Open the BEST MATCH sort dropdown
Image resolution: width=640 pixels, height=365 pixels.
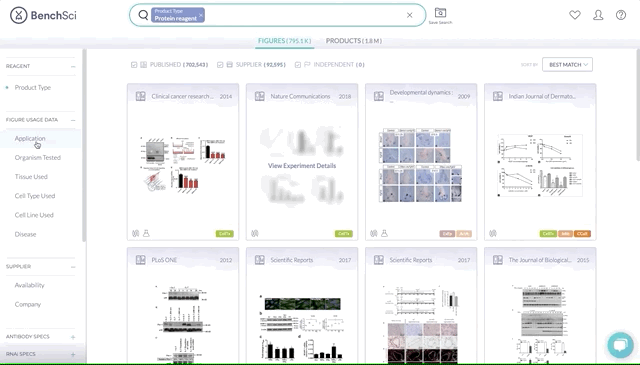[x=567, y=65]
